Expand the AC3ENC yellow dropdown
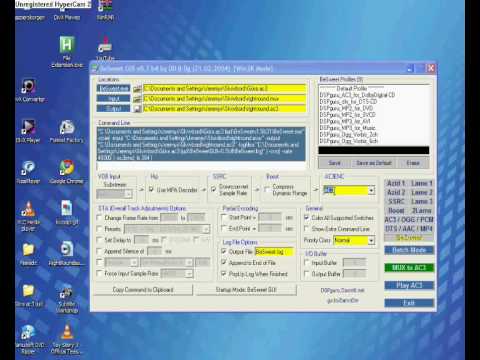Viewport: 480px width, 360px height. click(371, 190)
